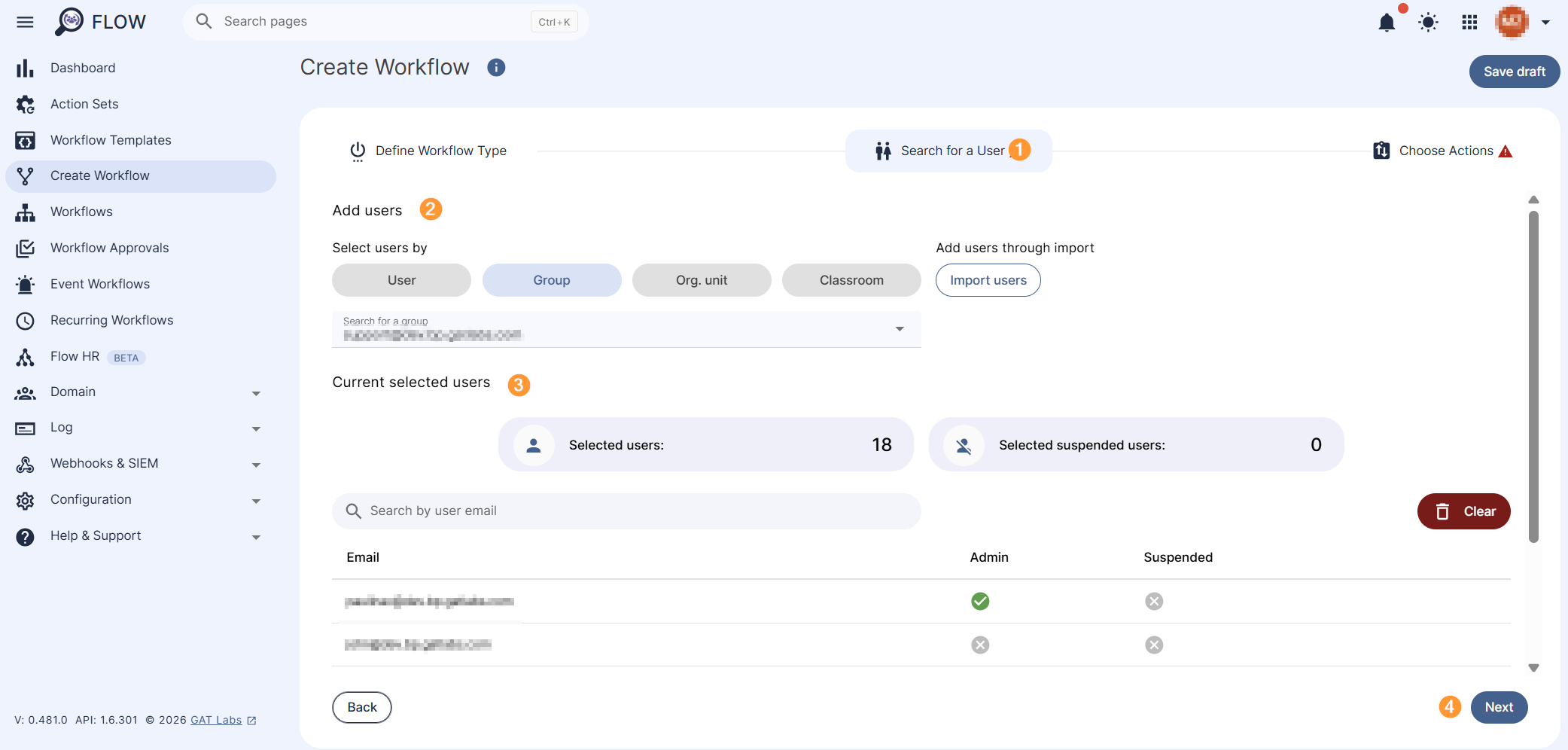
Task: Expand the Webhooks & SIEM arrow
Action: 256,465
